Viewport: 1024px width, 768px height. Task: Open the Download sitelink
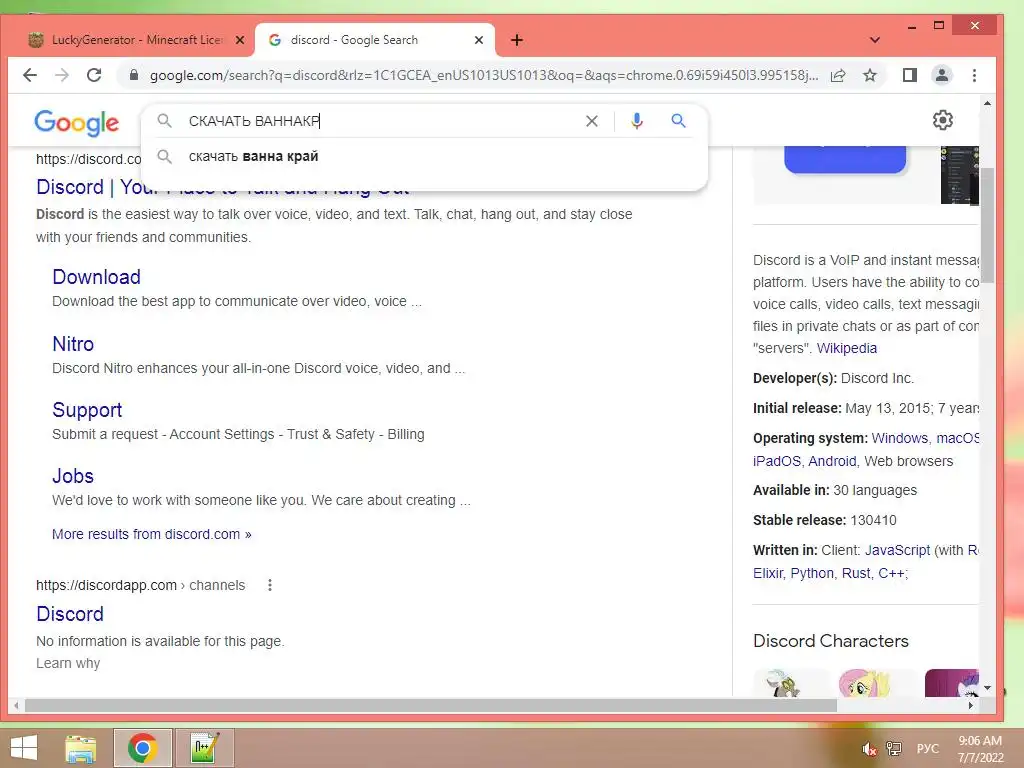click(x=97, y=277)
